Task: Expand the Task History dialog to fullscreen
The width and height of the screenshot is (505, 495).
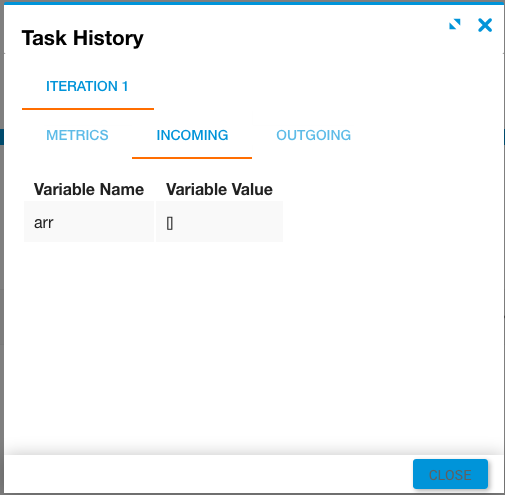Action: [x=455, y=24]
